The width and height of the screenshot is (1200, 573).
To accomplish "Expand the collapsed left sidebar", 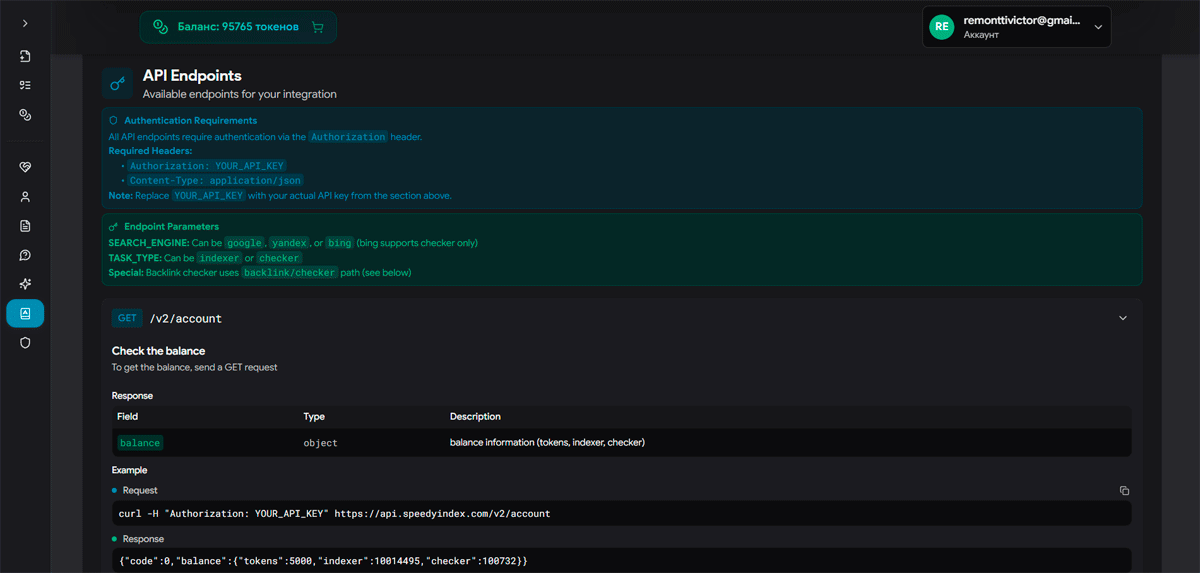I will coord(25,23).
